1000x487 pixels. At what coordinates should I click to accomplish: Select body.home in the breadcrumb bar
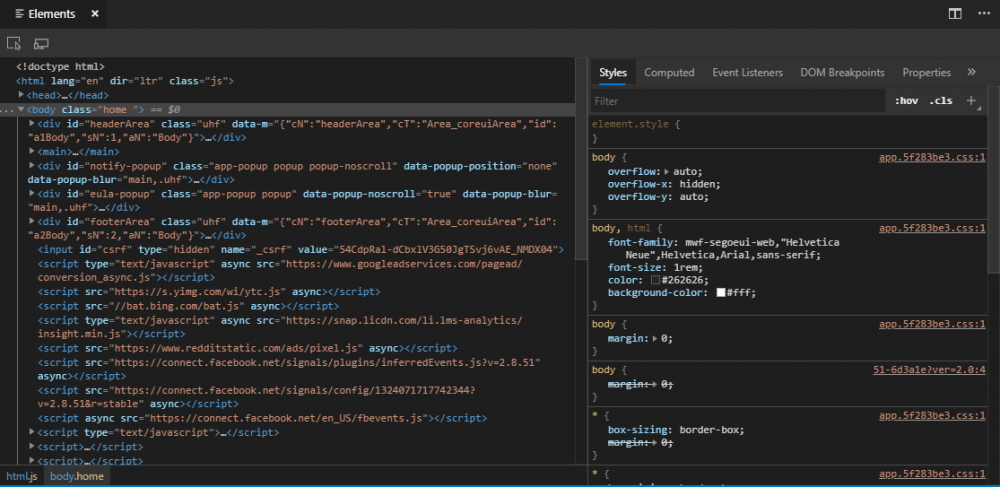point(76,476)
